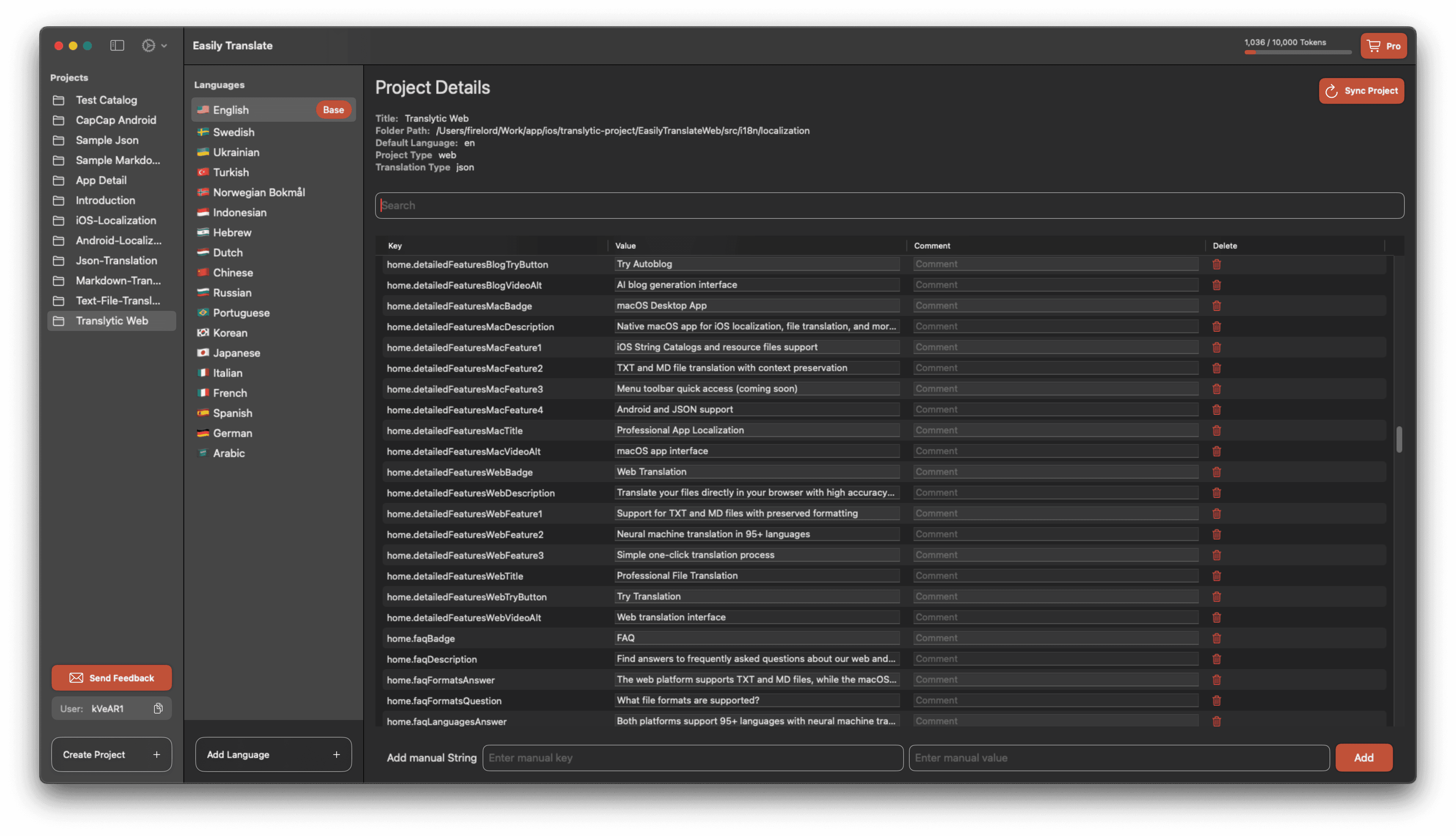The width and height of the screenshot is (1456, 836).
Task: Select Swedish language
Action: [x=273, y=132]
